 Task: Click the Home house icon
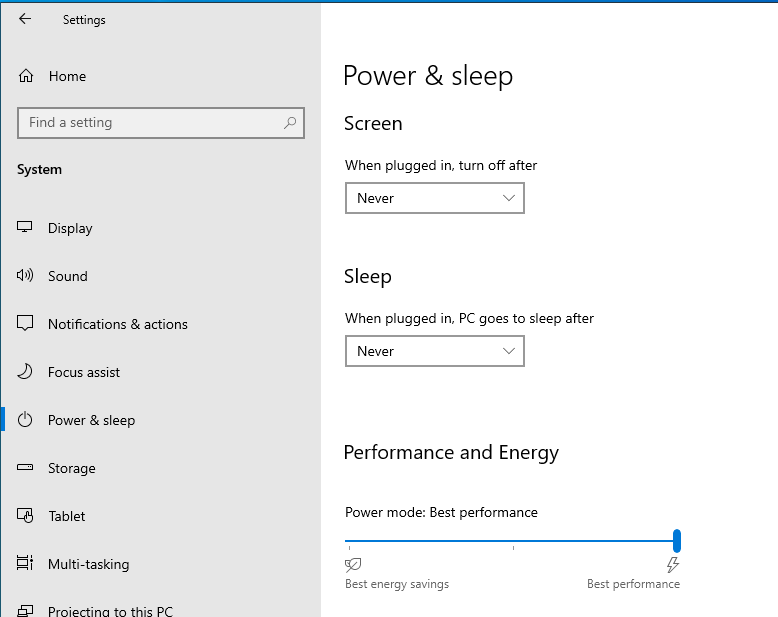tap(26, 76)
